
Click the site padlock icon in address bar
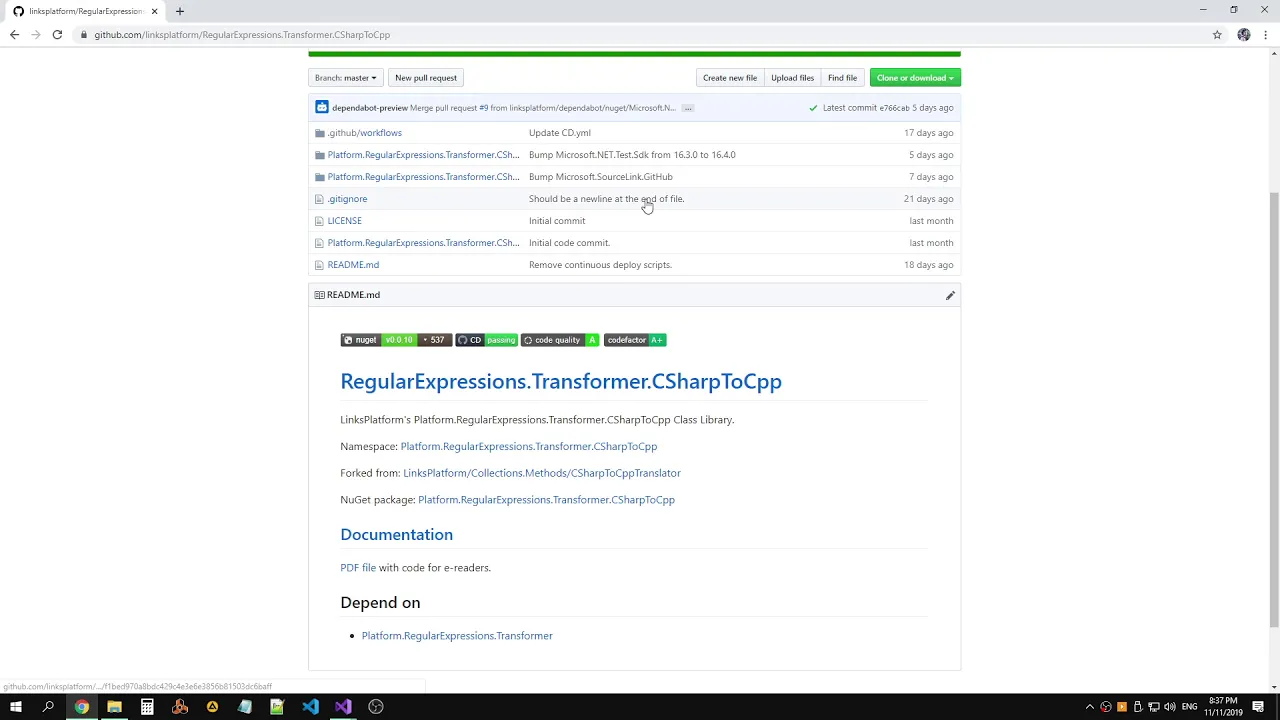point(85,35)
